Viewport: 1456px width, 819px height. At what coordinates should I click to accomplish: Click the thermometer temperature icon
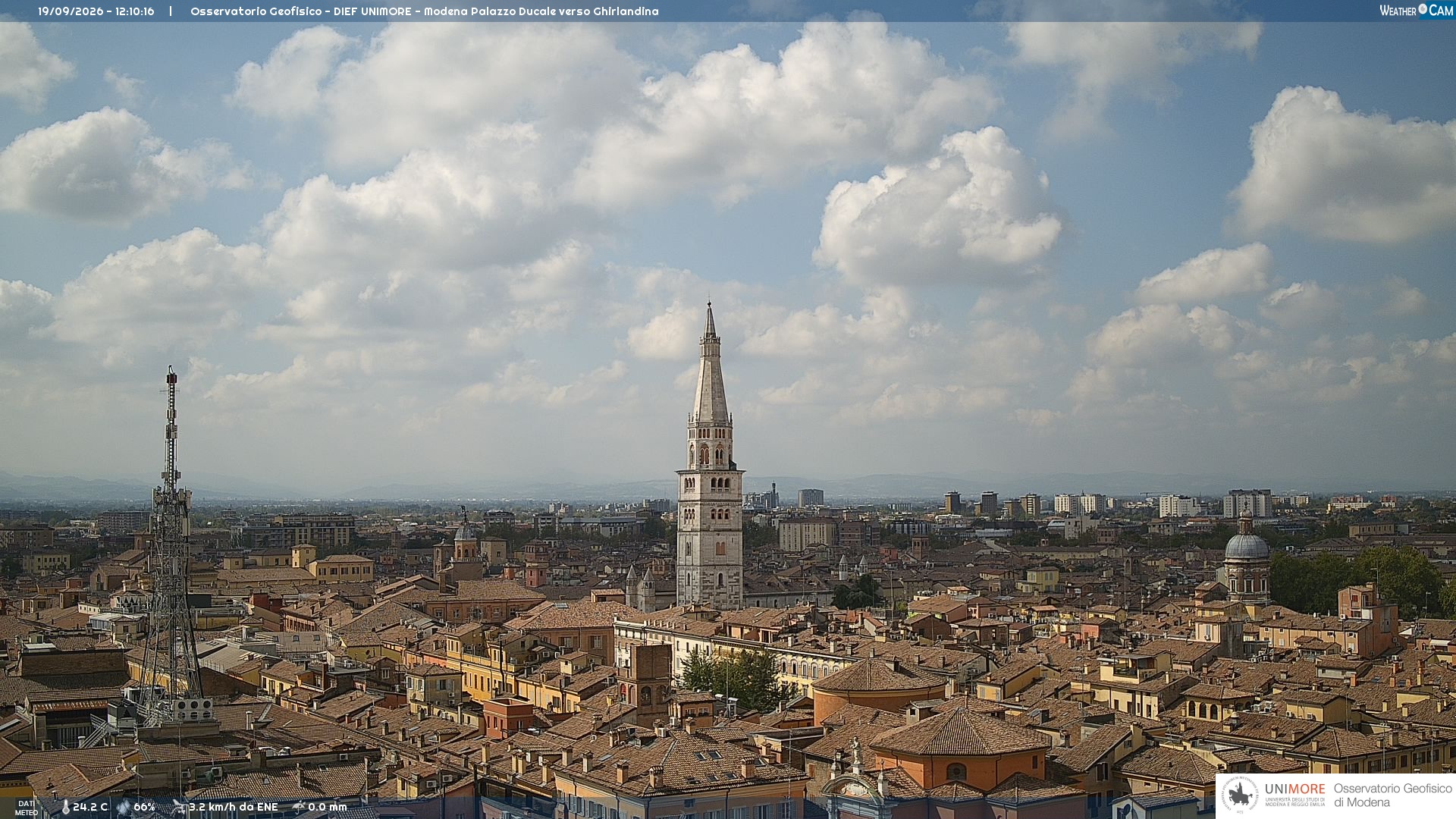(65, 808)
